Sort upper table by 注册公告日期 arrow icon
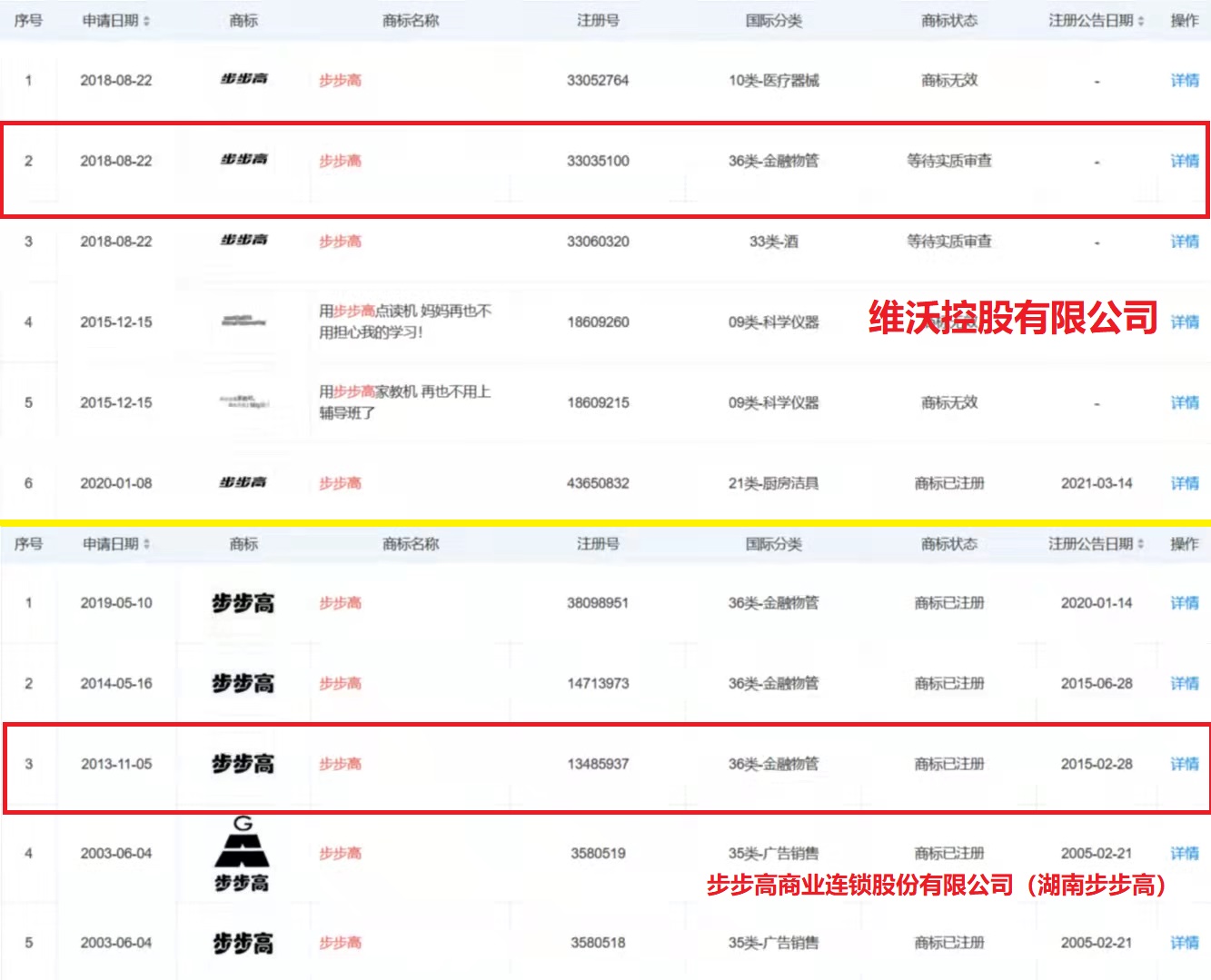 [1140, 21]
